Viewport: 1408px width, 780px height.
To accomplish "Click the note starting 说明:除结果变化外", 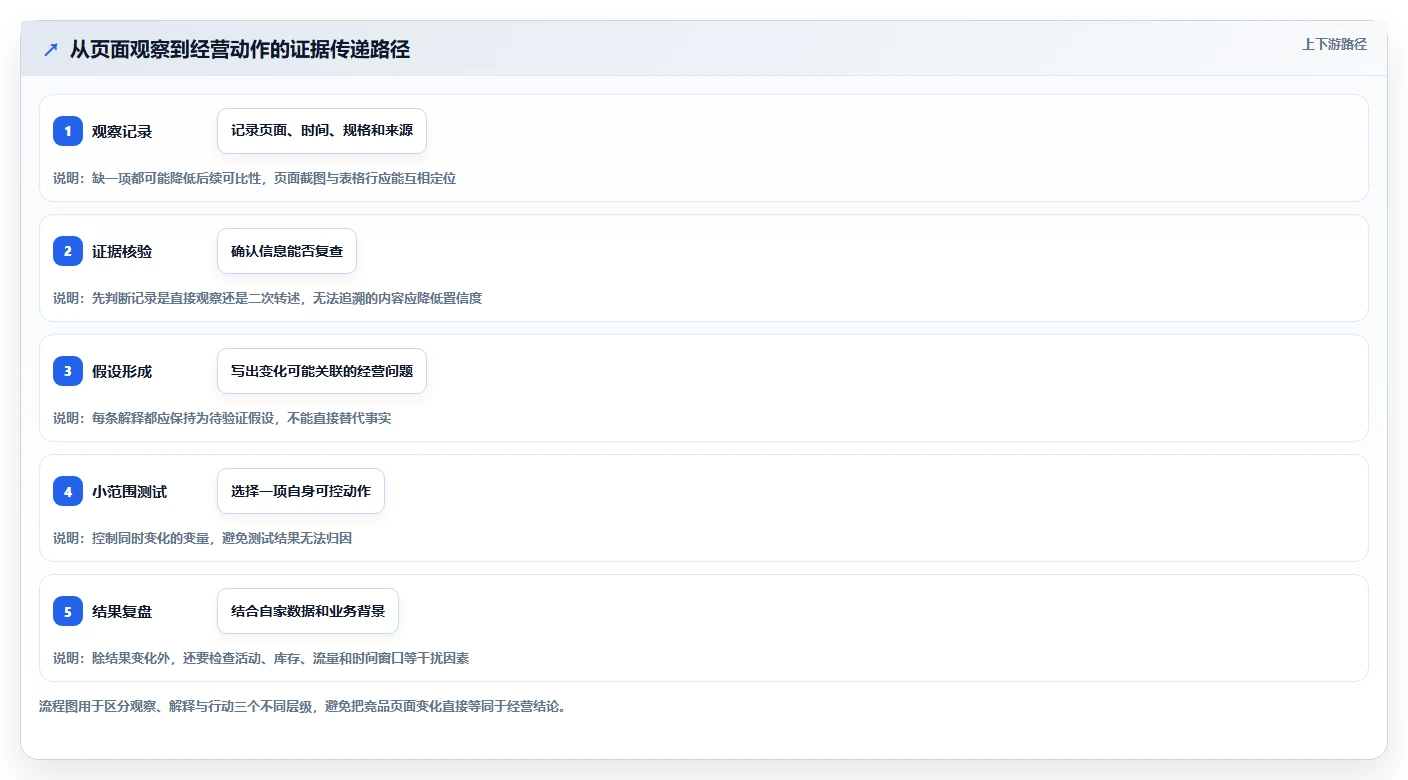I will click(x=261, y=658).
